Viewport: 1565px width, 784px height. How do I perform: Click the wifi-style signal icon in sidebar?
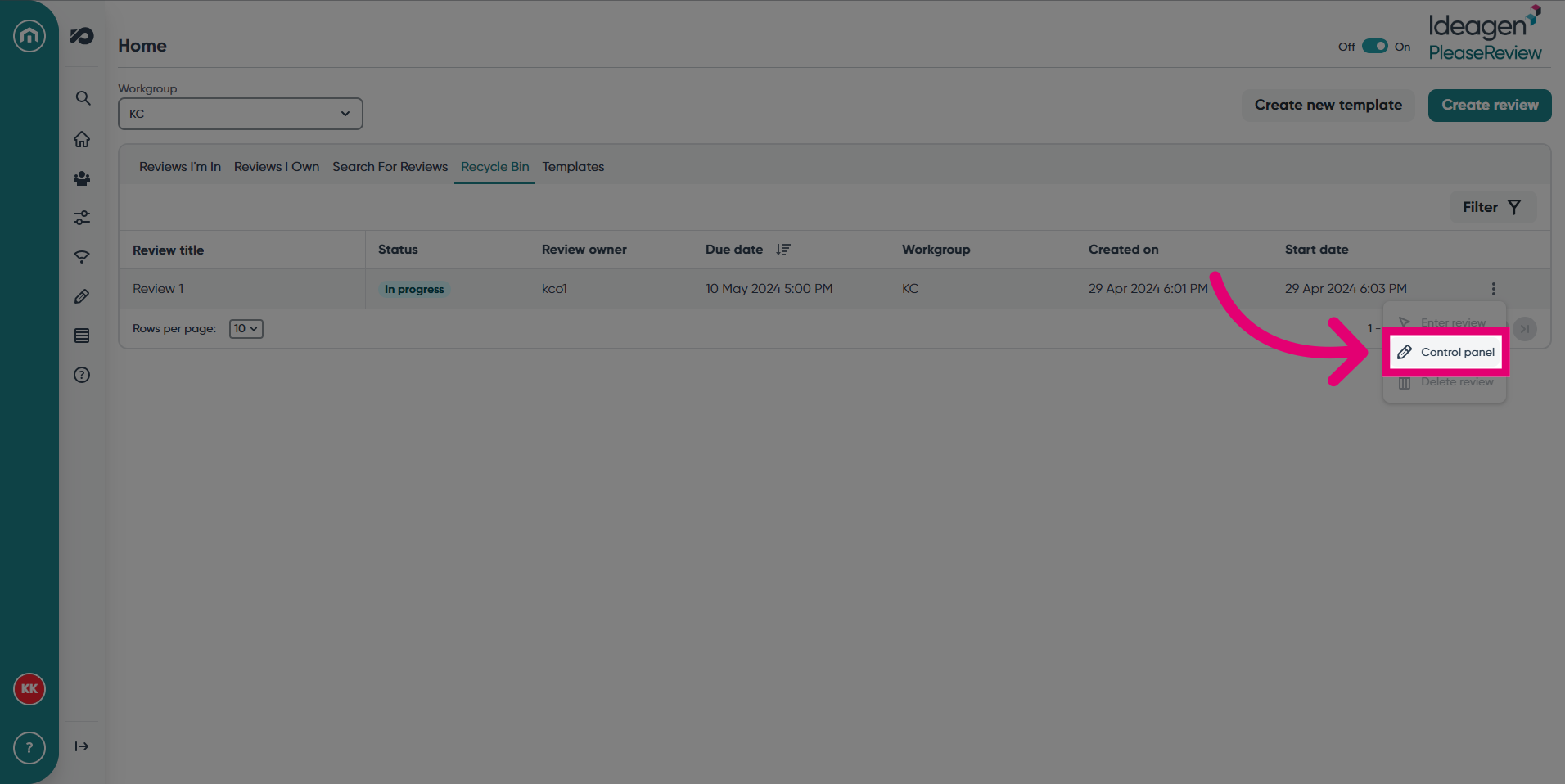(x=82, y=257)
